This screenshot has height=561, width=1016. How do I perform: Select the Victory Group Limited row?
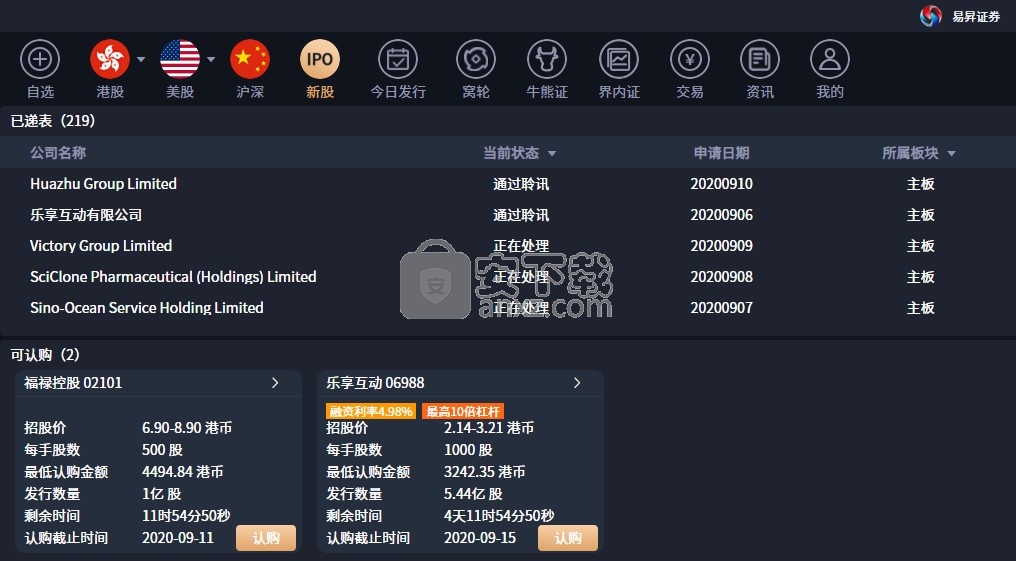508,246
